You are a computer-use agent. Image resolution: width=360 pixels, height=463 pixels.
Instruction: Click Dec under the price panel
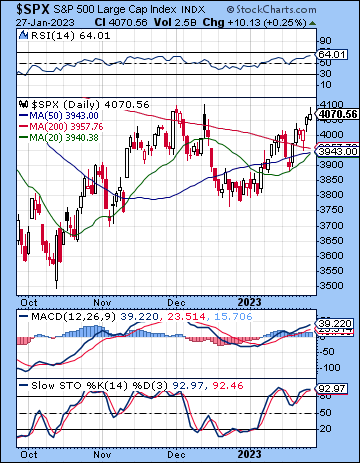point(176,303)
